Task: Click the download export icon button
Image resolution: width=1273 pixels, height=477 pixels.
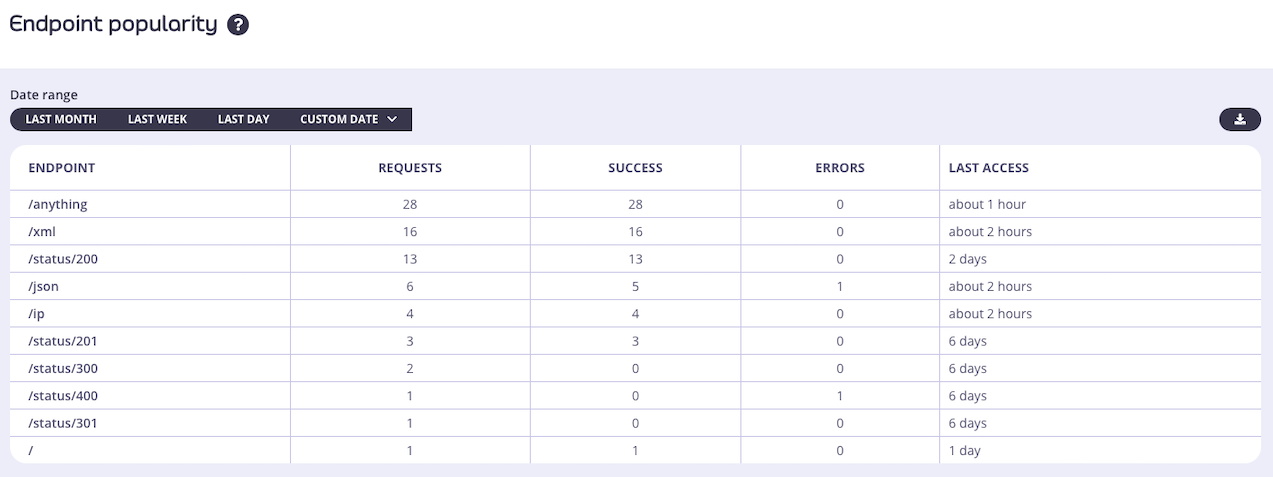Action: point(1240,119)
